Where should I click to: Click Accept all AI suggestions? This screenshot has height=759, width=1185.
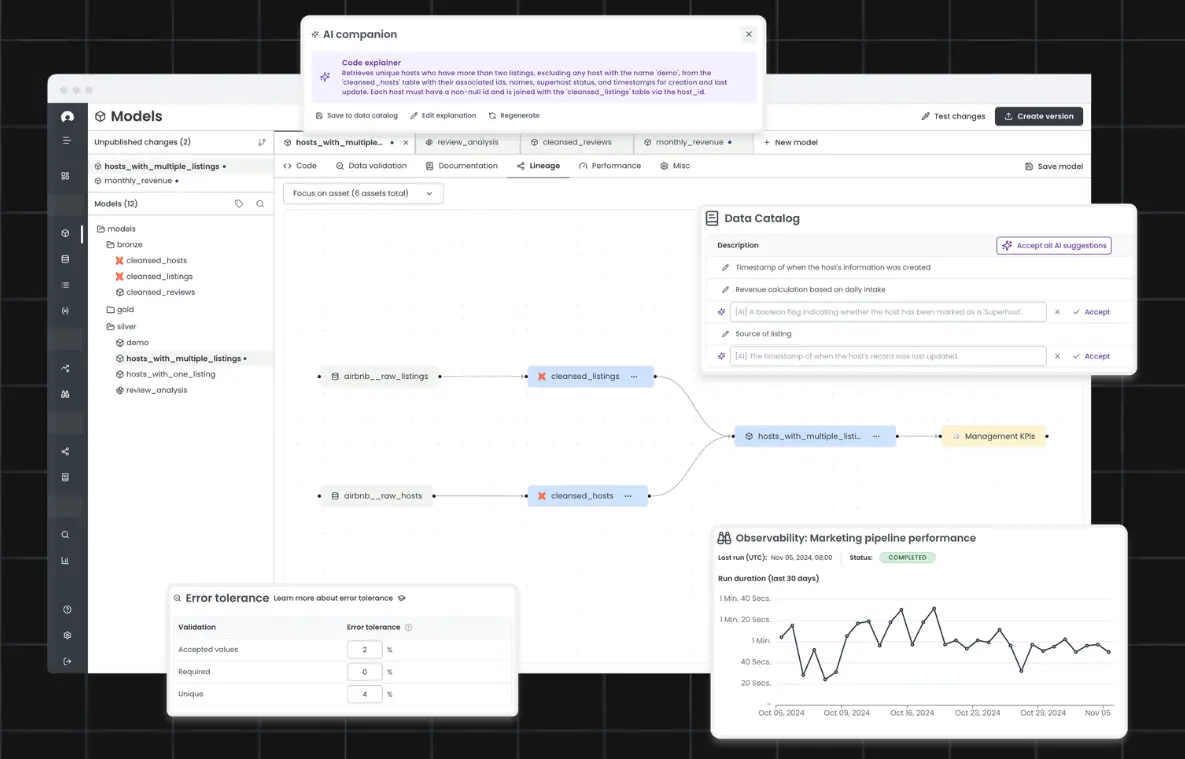[1053, 245]
